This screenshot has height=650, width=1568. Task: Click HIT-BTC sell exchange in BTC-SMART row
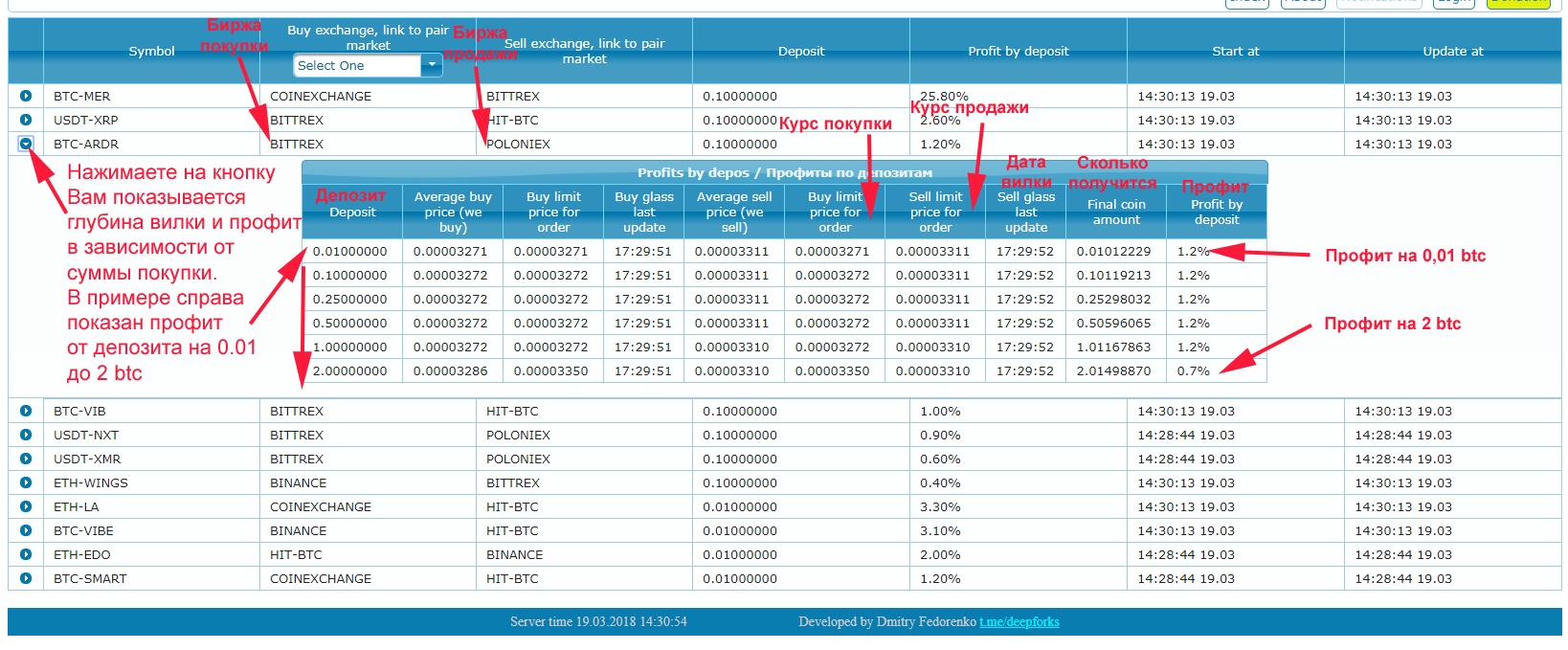pos(512,578)
